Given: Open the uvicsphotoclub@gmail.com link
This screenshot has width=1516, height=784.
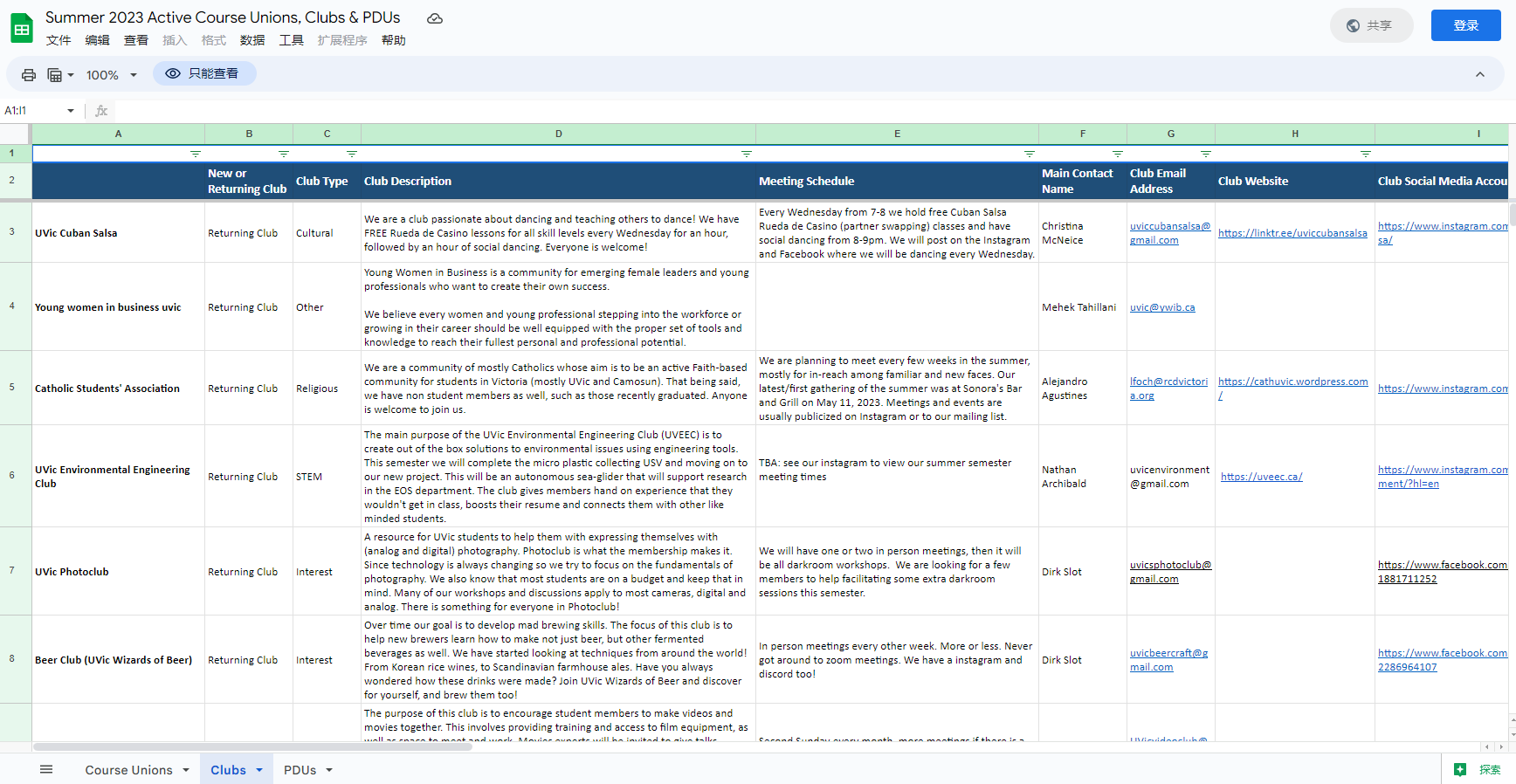Looking at the screenshot, I should (x=1170, y=572).
